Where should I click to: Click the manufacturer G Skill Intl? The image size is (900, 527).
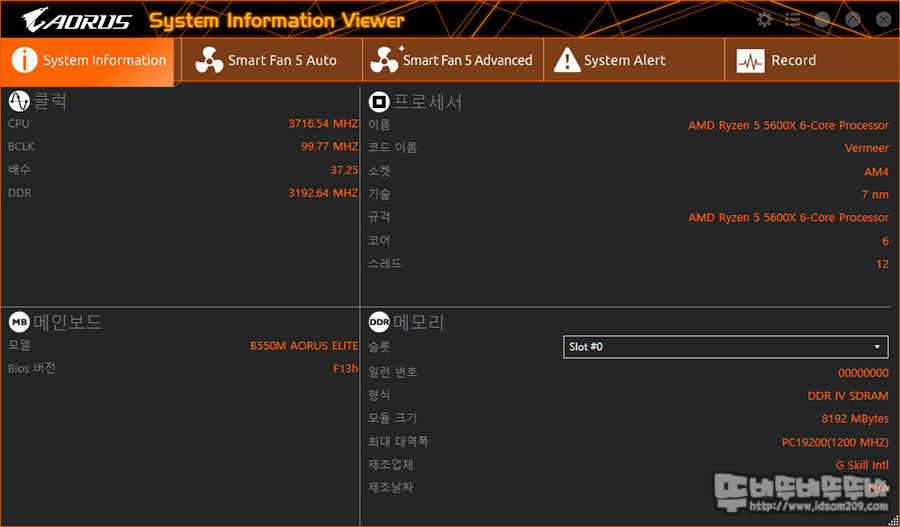click(862, 466)
